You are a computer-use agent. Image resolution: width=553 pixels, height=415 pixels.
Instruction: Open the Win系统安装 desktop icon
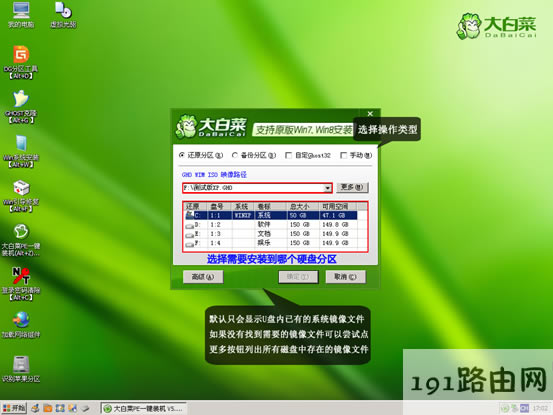[x=21, y=144]
